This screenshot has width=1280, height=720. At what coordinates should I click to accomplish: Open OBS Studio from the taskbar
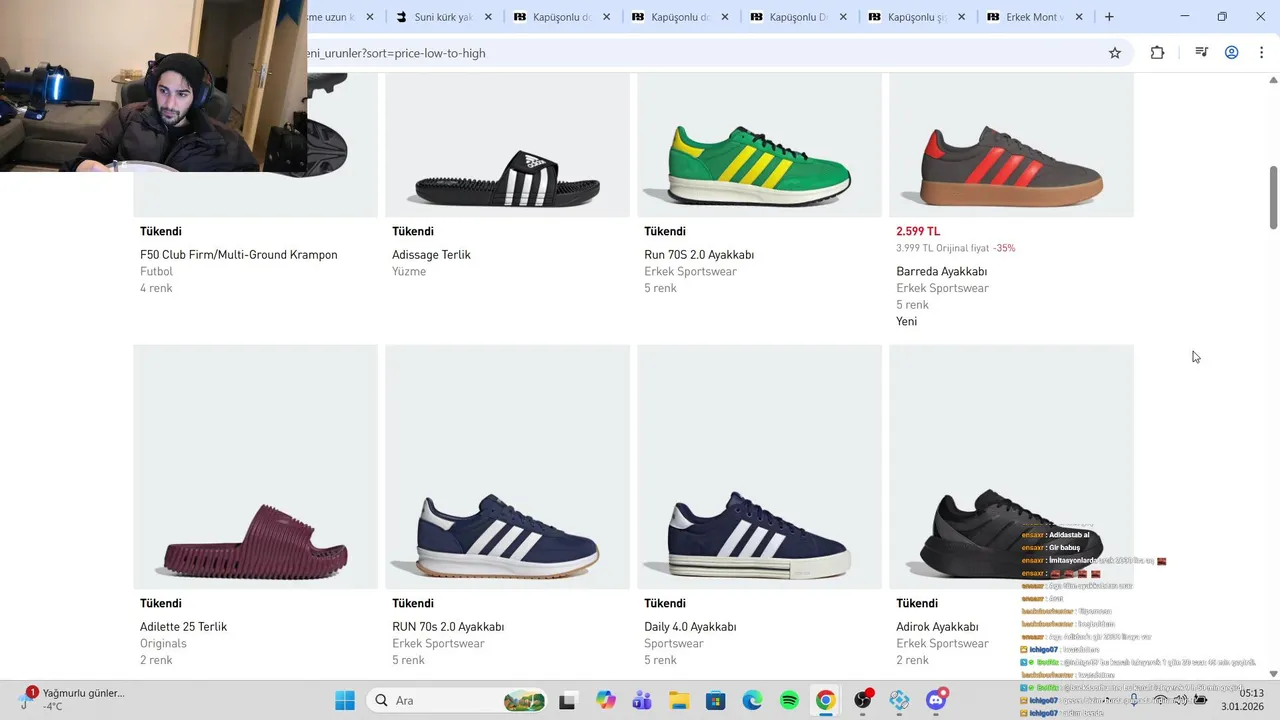click(x=863, y=700)
